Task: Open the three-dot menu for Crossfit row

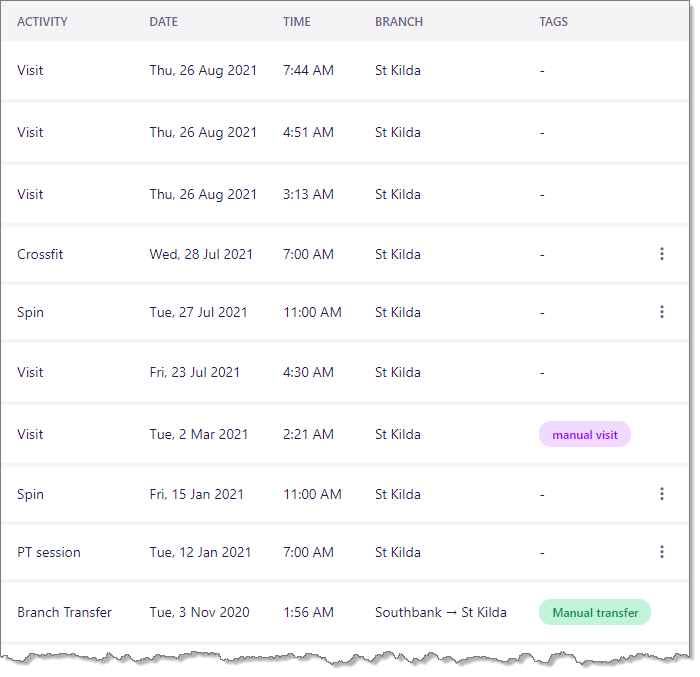Action: pyautogui.click(x=662, y=254)
